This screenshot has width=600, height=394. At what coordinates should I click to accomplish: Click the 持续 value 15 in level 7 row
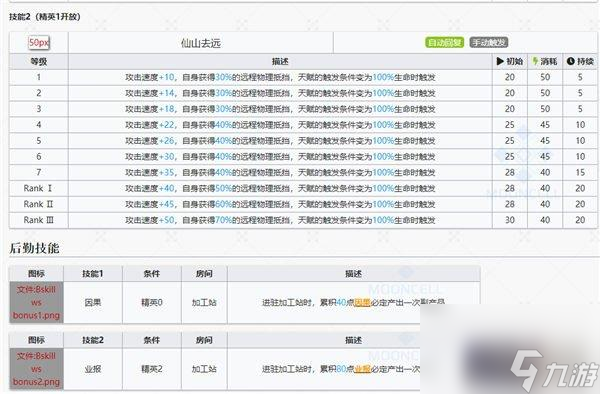coord(580,173)
